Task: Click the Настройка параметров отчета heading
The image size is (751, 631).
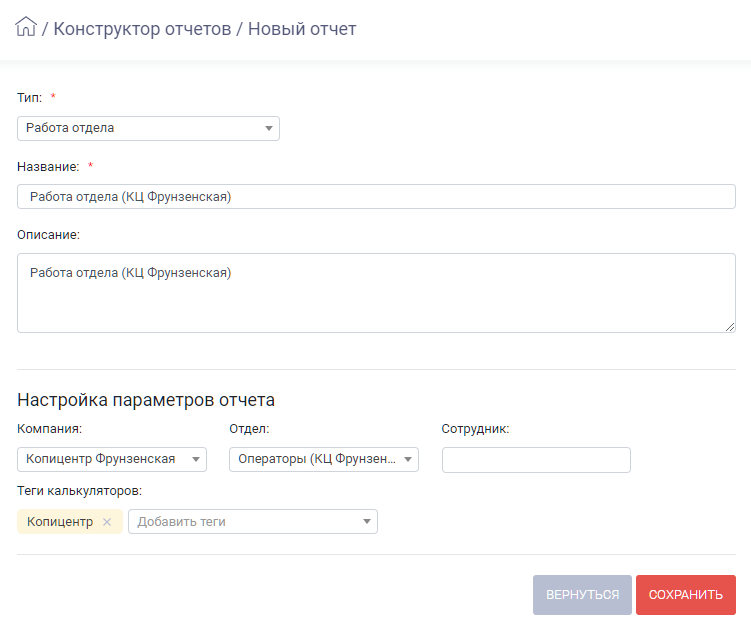Action: click(146, 400)
